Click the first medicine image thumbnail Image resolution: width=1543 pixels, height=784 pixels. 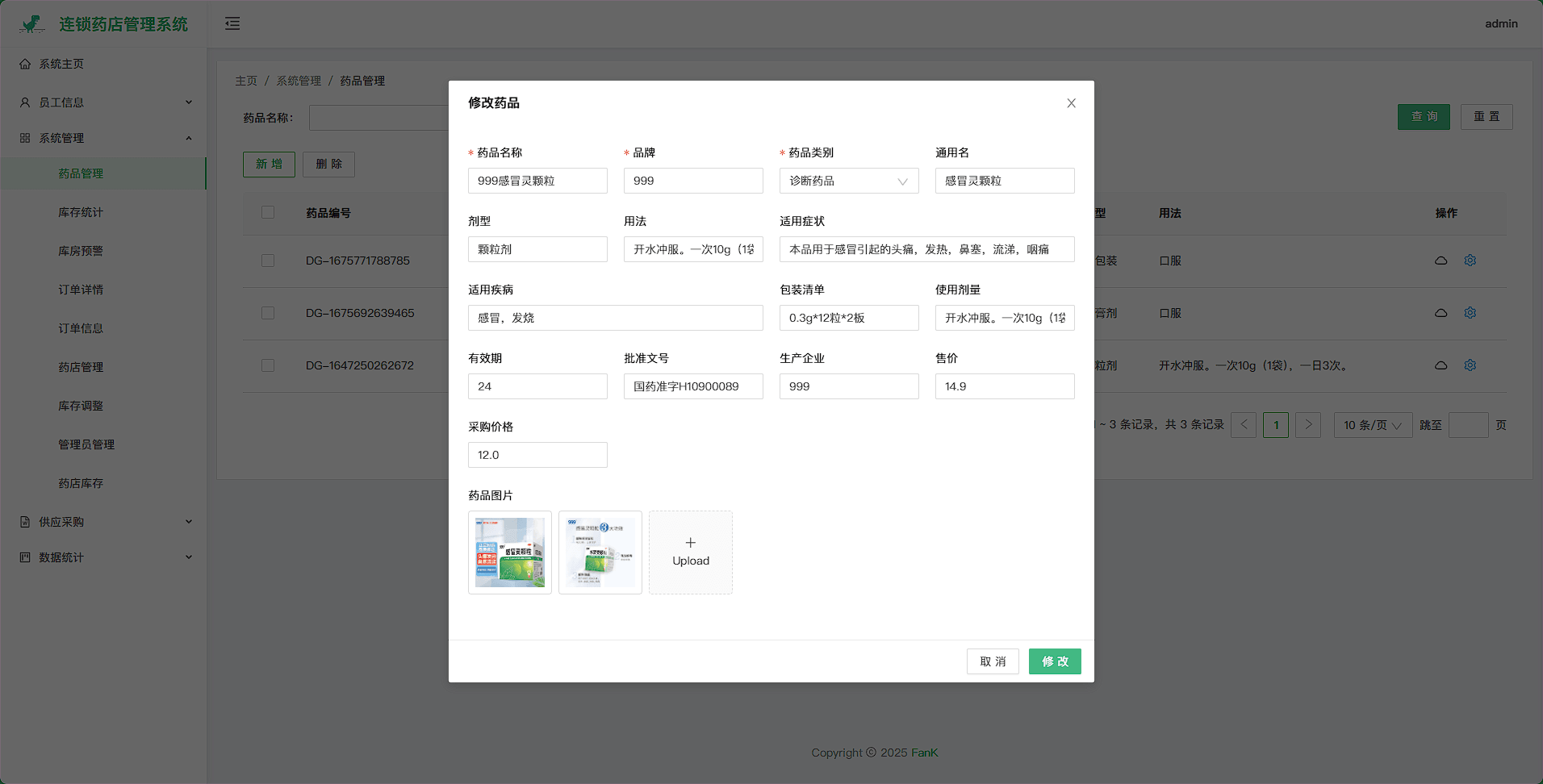point(510,553)
